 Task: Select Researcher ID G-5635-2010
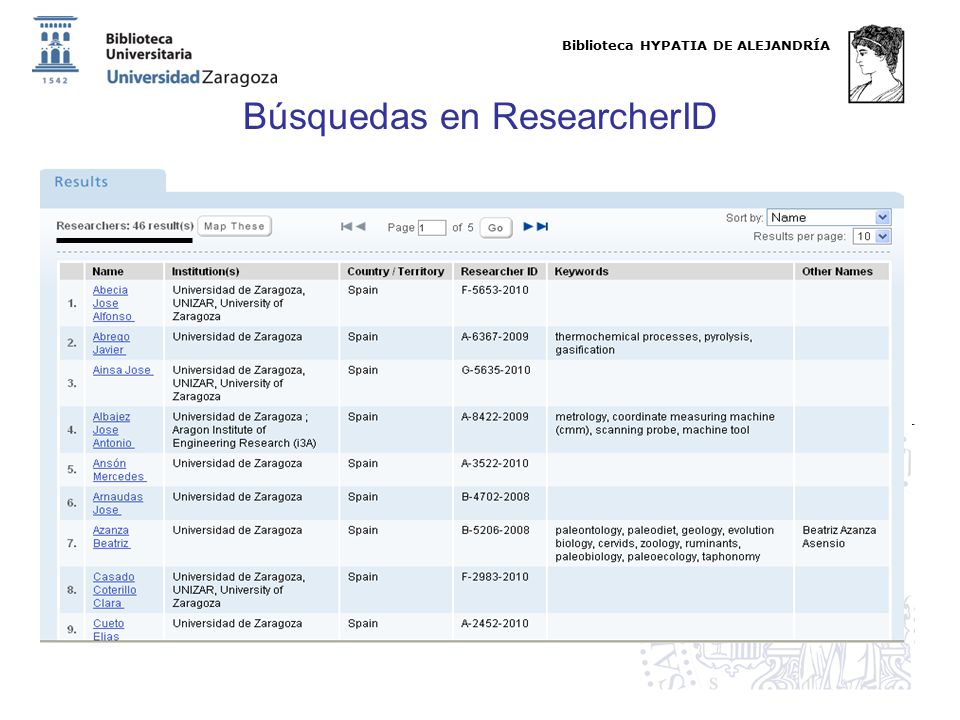496,370
